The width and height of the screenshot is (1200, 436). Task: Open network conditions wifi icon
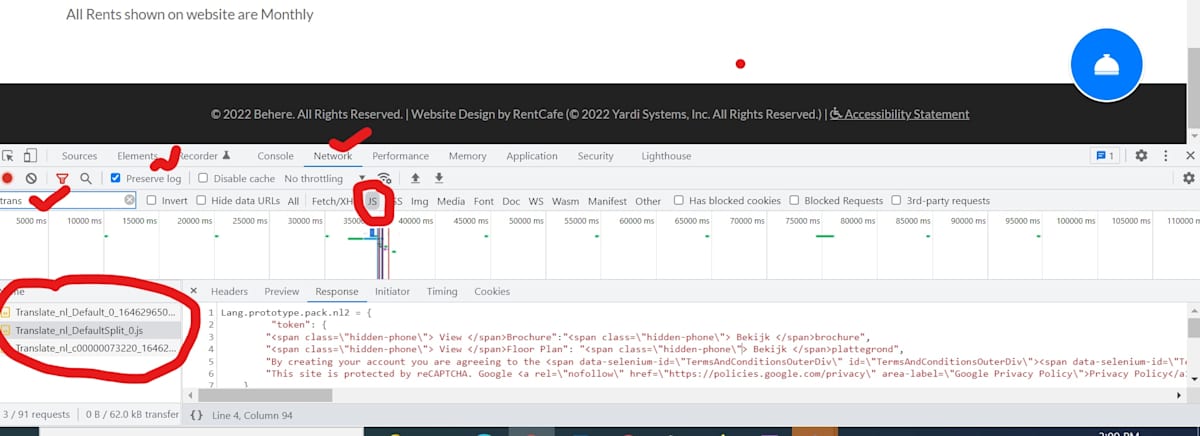click(x=383, y=178)
